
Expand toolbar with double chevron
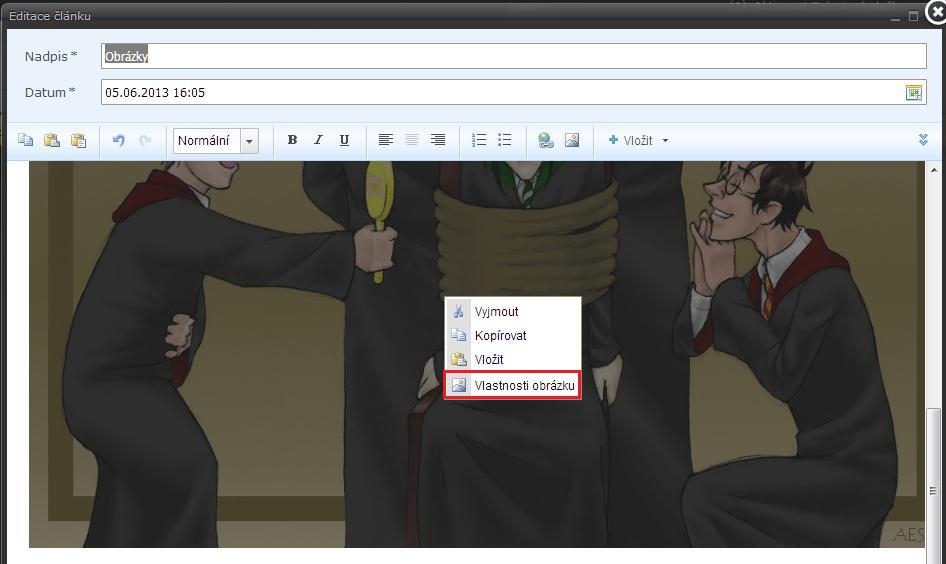pos(923,141)
